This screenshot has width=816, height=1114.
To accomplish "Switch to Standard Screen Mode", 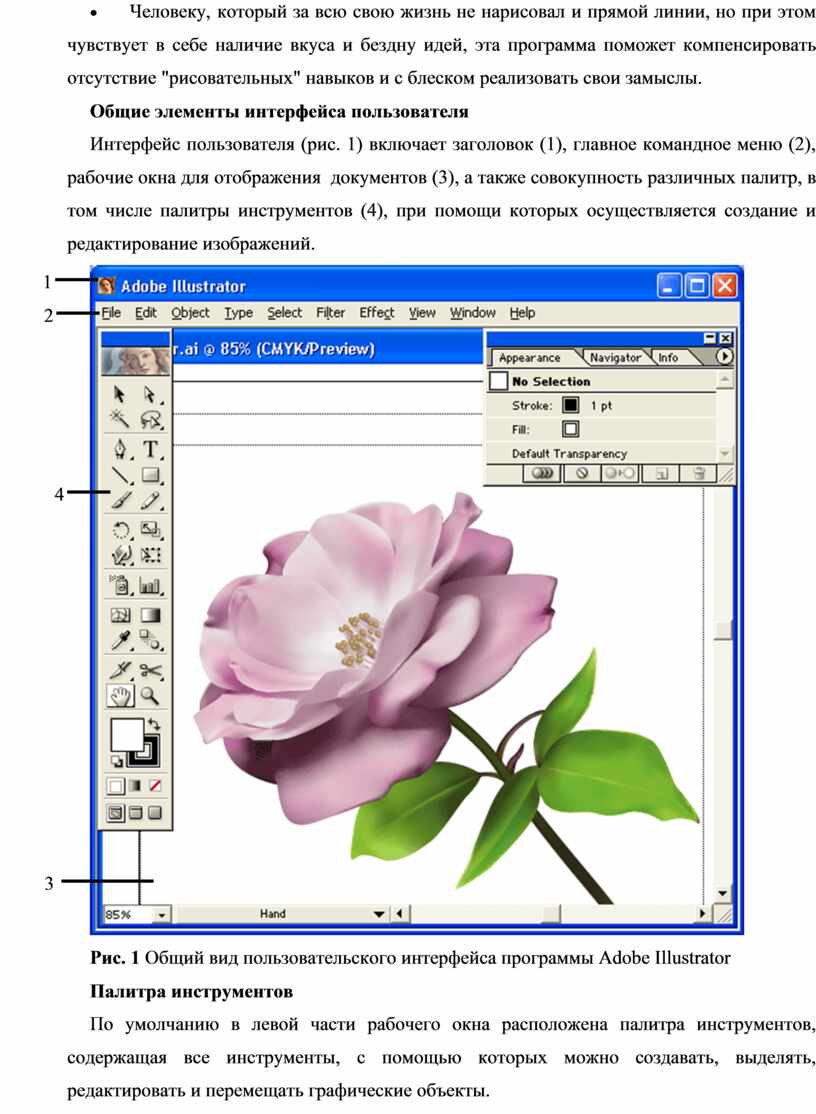I will point(115,813).
